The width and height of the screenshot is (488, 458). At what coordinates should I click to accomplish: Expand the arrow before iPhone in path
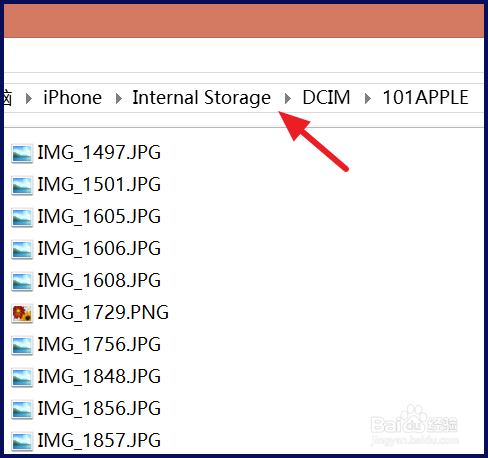tap(29, 98)
